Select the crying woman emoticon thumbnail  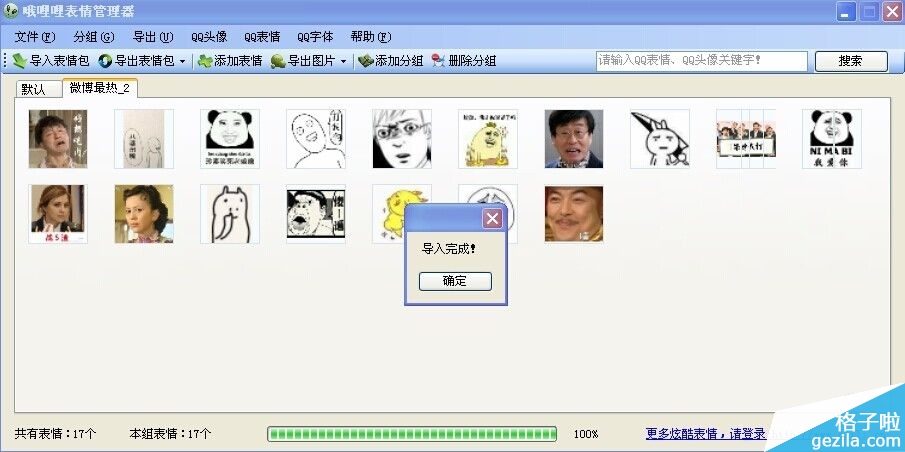click(58, 139)
